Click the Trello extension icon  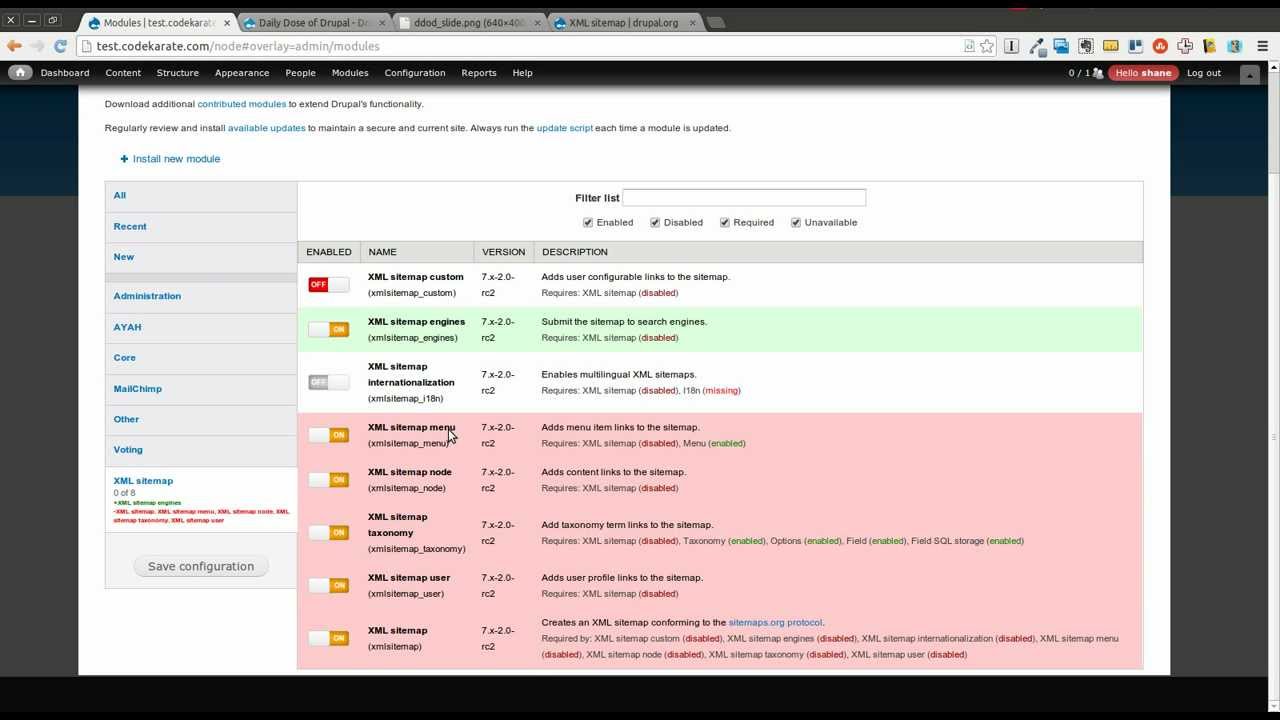1135,46
